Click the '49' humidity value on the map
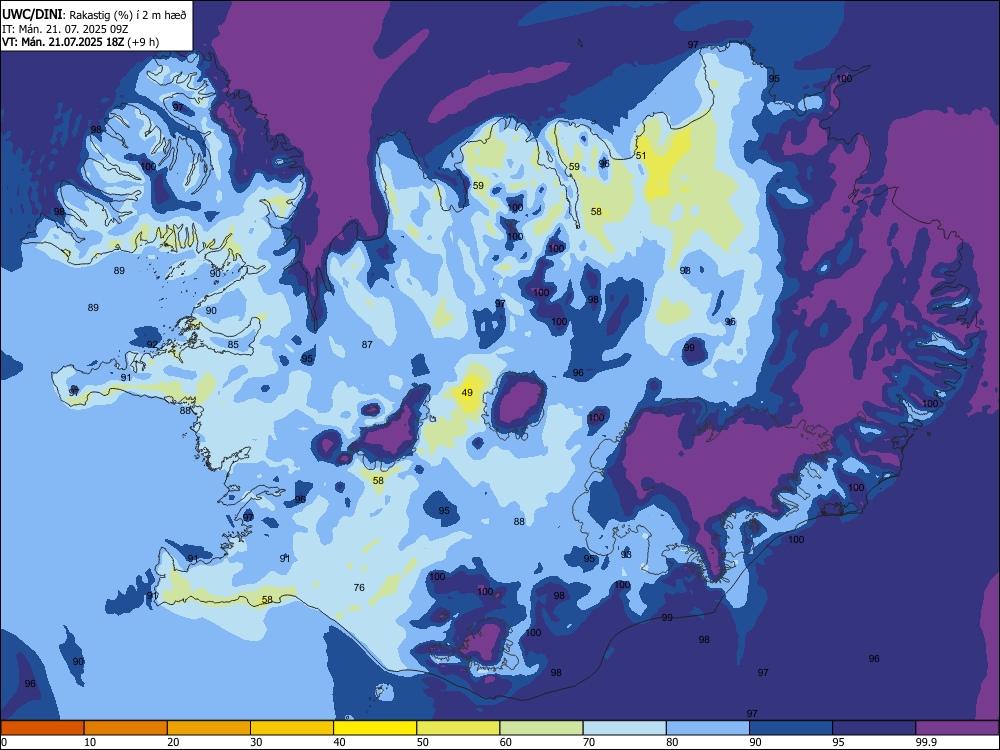Viewport: 1000px width, 750px height. (467, 392)
